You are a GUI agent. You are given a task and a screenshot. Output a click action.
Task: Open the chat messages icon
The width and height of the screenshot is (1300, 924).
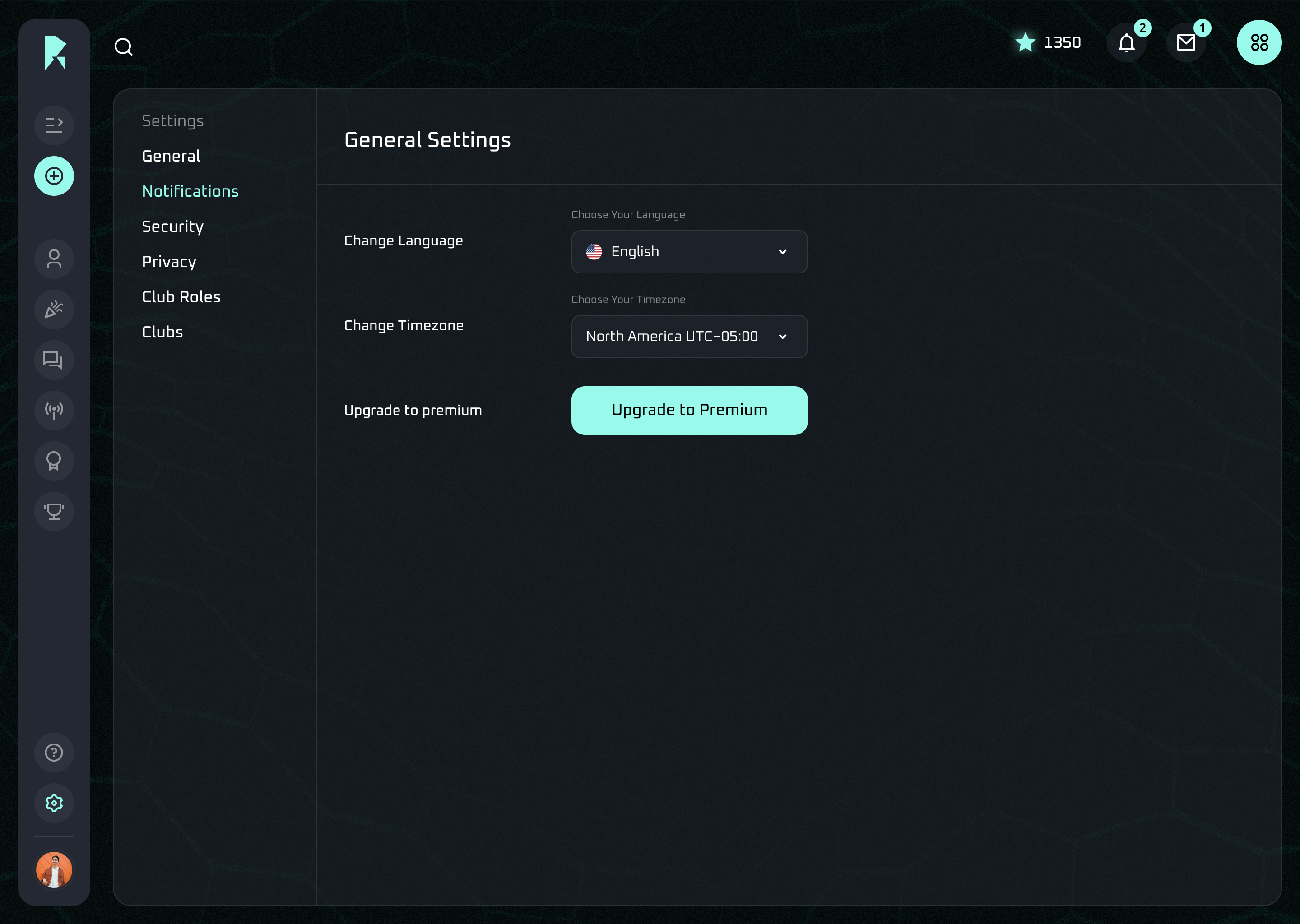[x=54, y=360]
